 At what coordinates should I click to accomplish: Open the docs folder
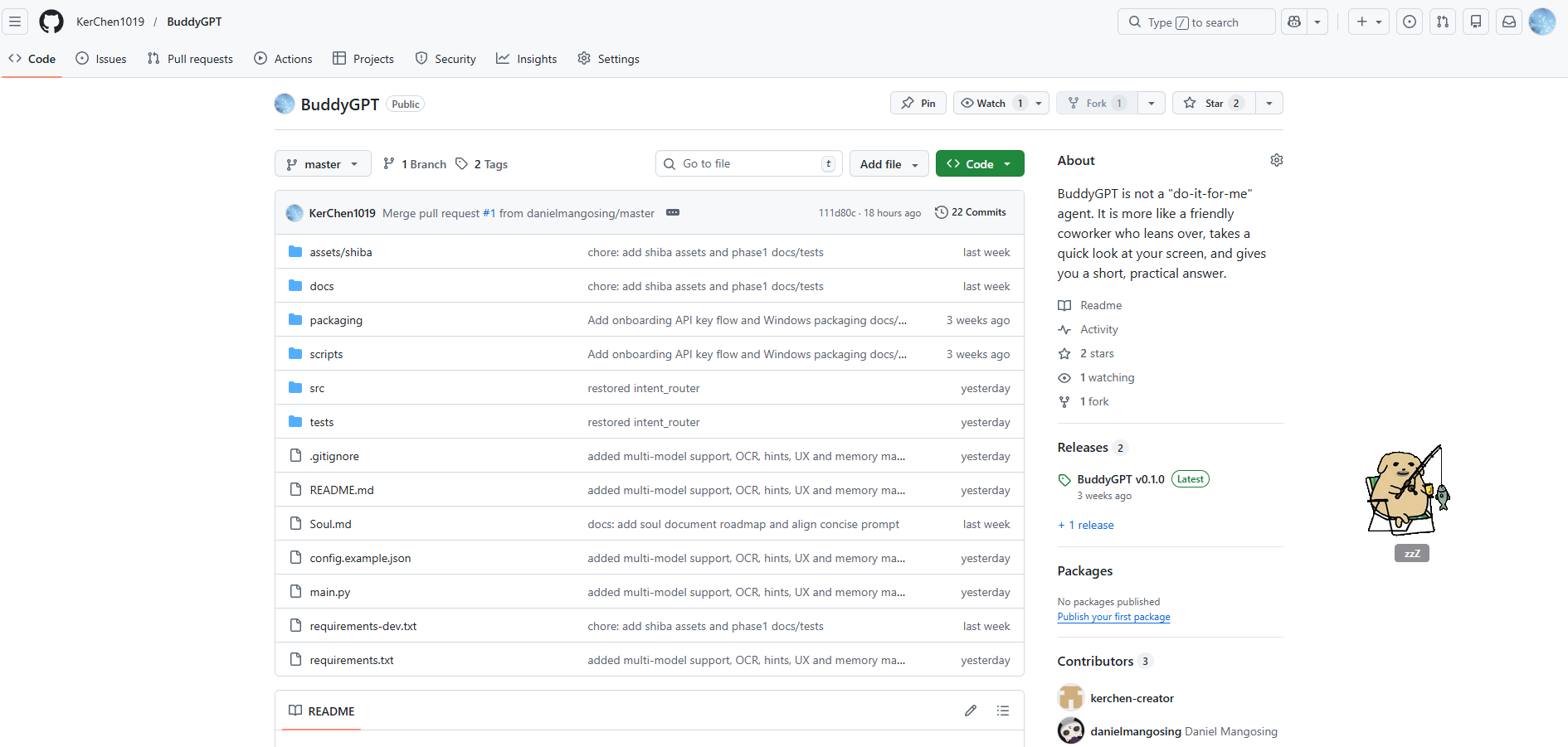point(322,286)
